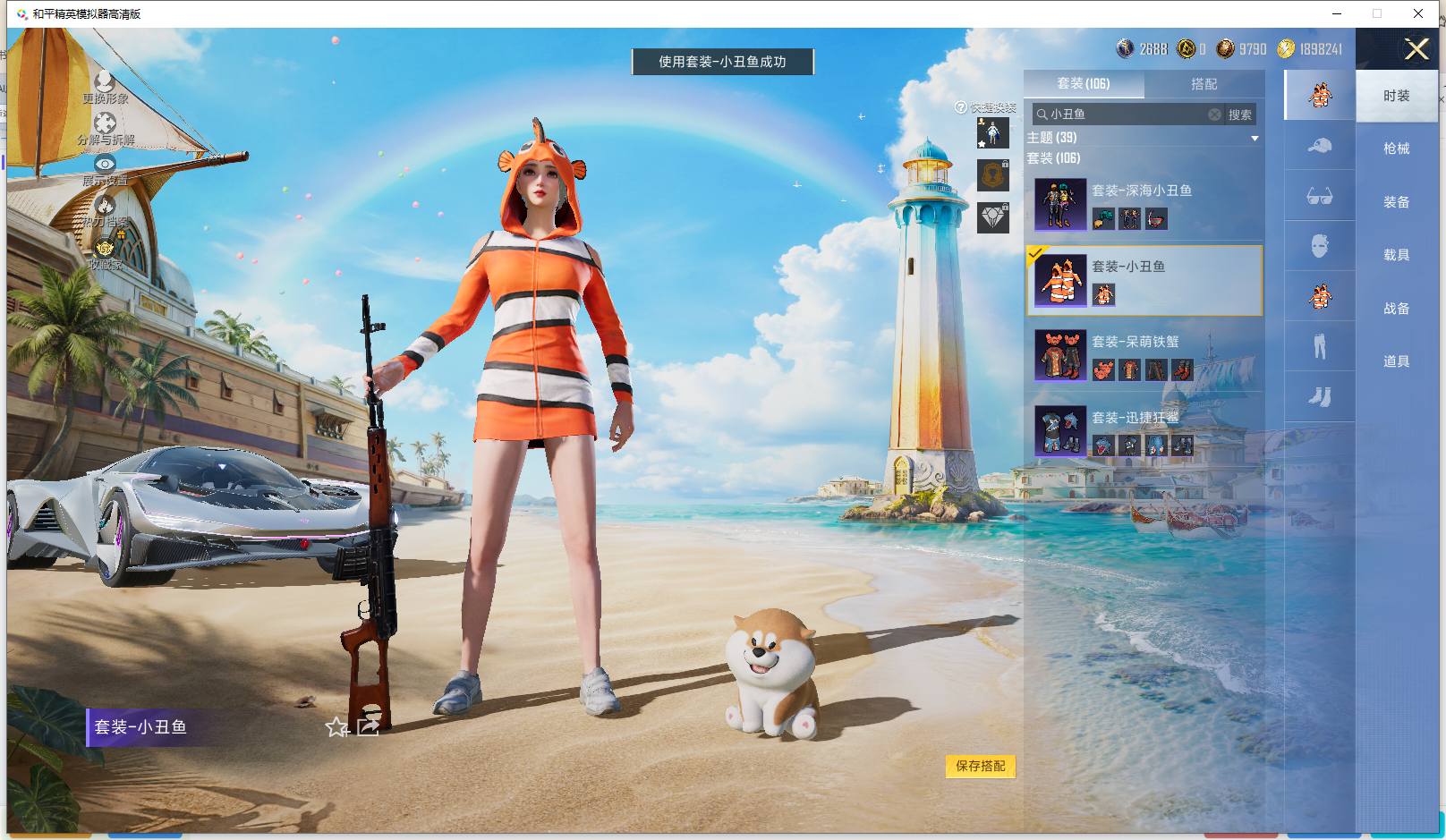
Task: Click the quick-change outfit slot with star
Action: point(993,133)
